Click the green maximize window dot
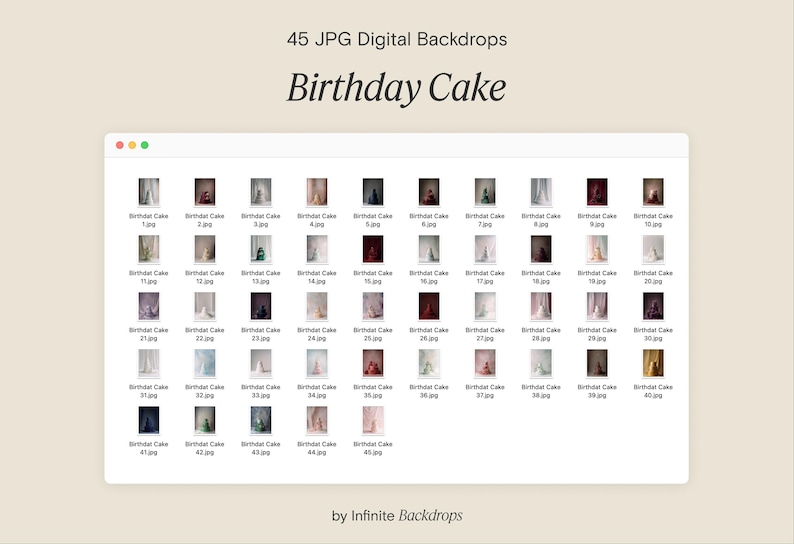 pos(145,145)
